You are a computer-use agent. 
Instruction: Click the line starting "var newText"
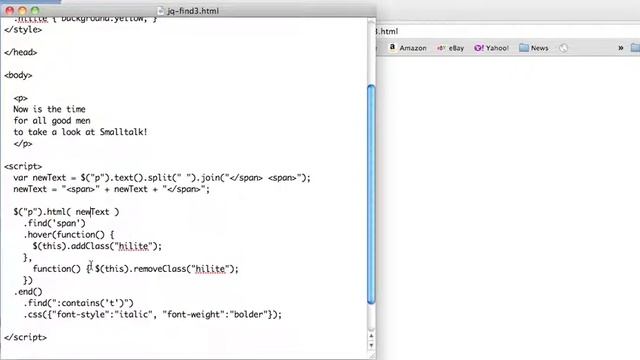[162, 178]
